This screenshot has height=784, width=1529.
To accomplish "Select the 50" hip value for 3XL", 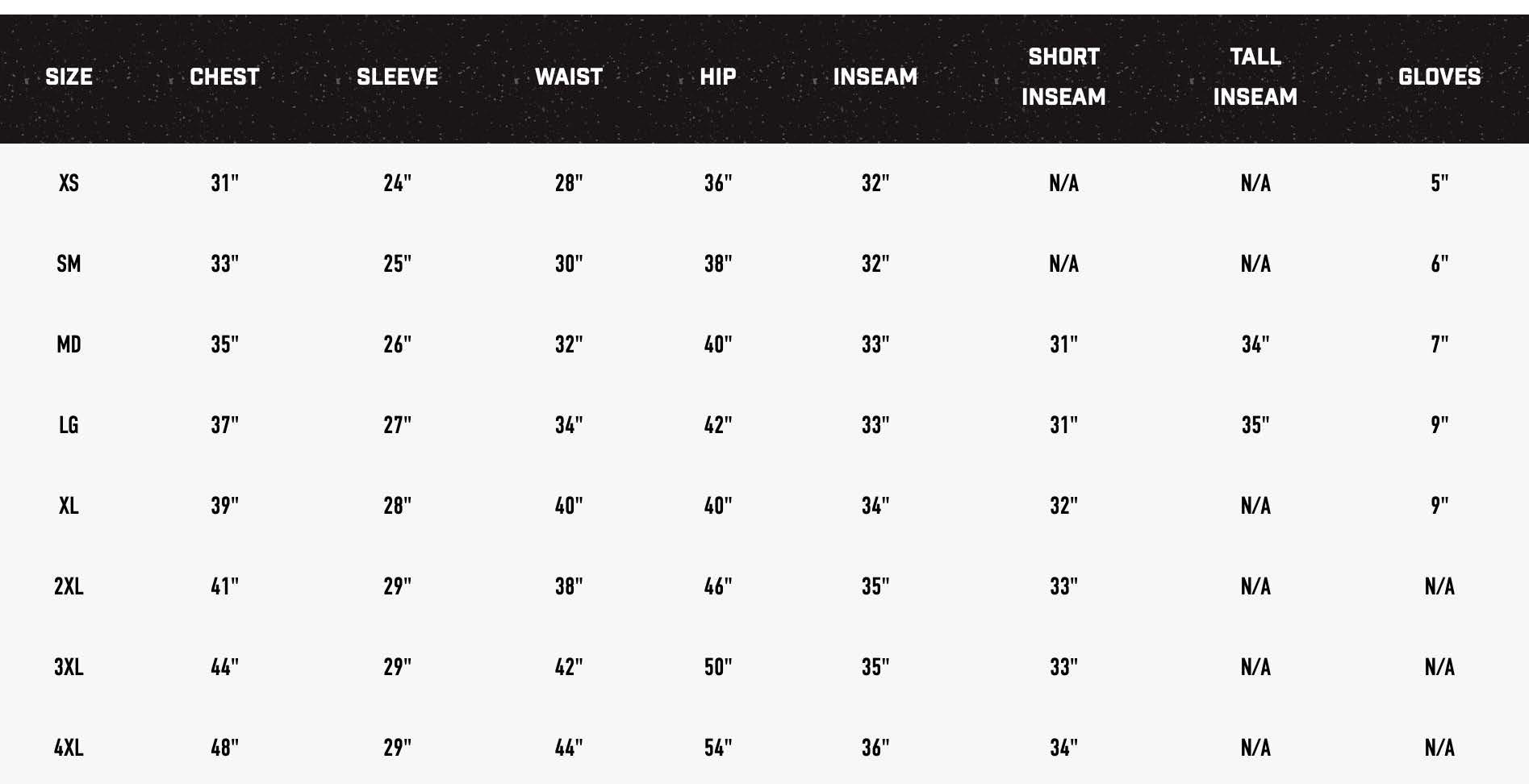I will [x=717, y=667].
